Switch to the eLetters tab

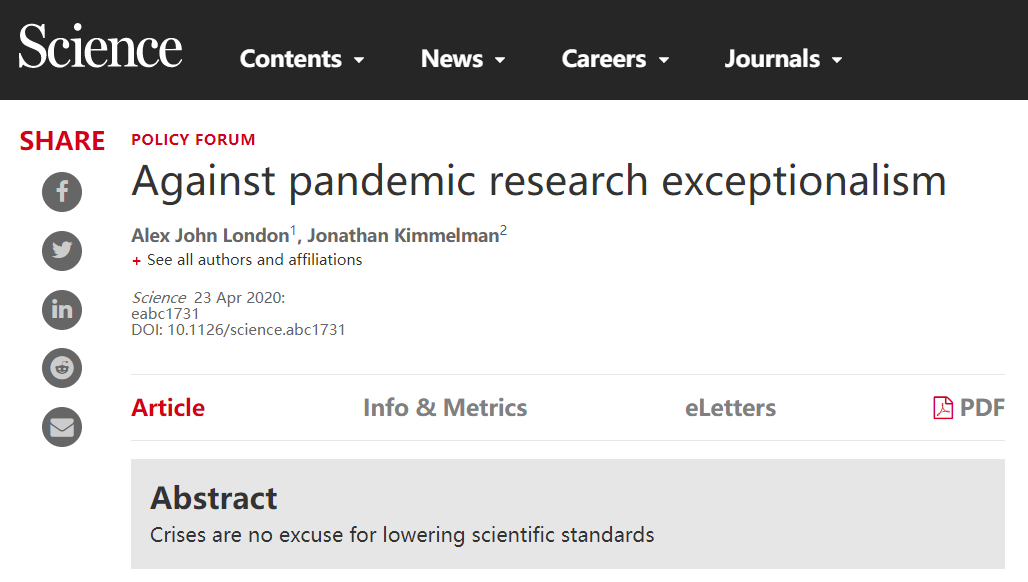(x=730, y=408)
